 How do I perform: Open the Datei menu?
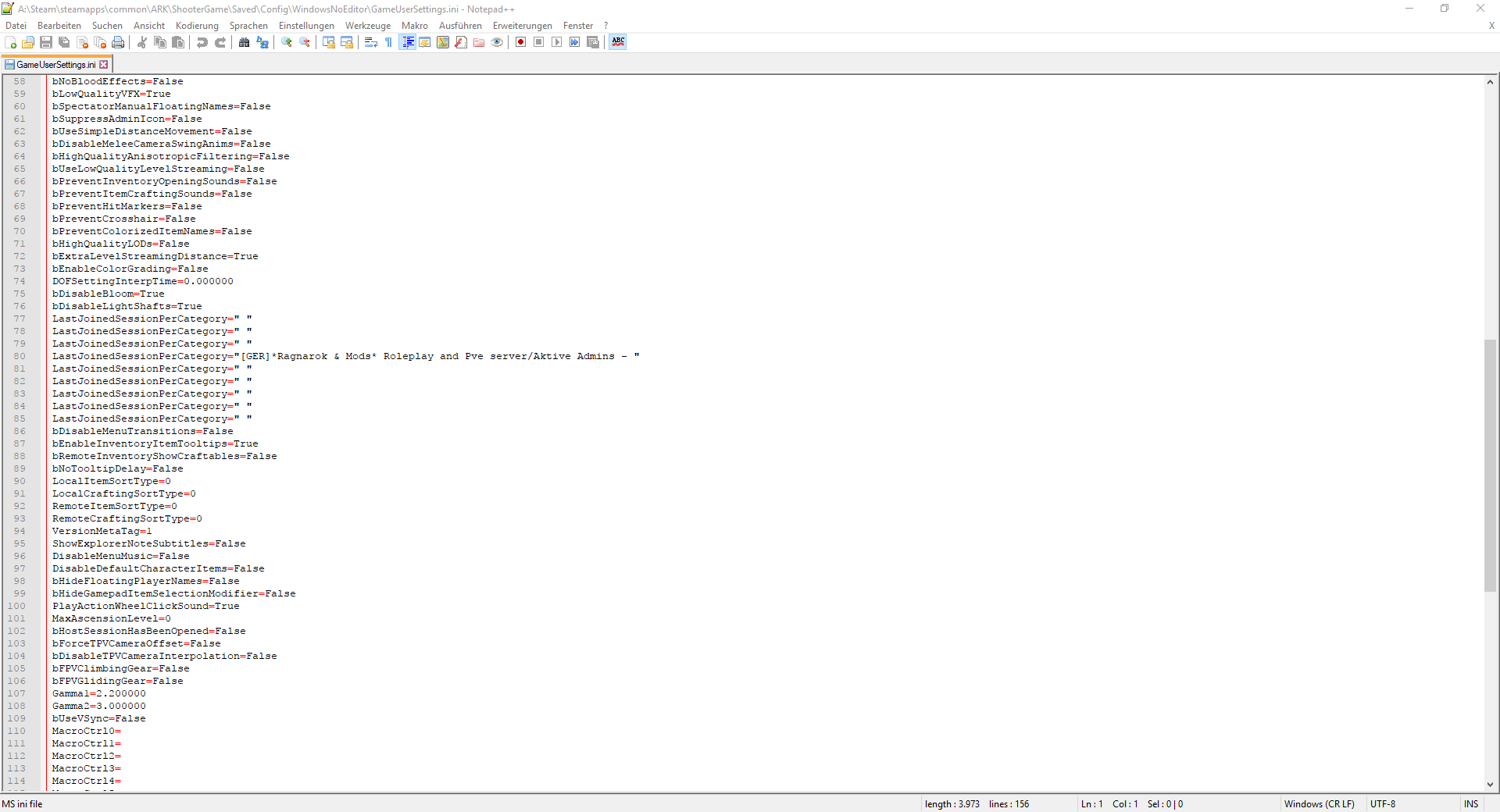tap(16, 26)
